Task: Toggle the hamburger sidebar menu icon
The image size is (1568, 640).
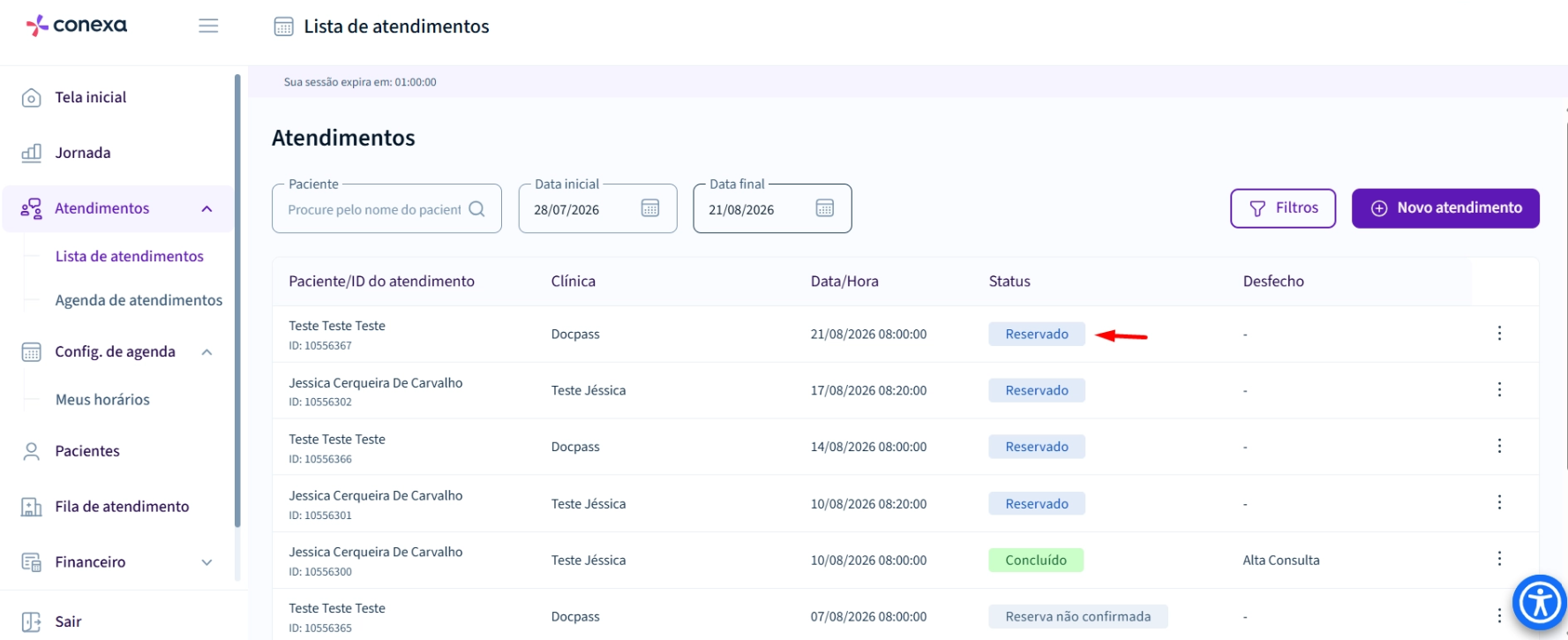Action: point(208,26)
